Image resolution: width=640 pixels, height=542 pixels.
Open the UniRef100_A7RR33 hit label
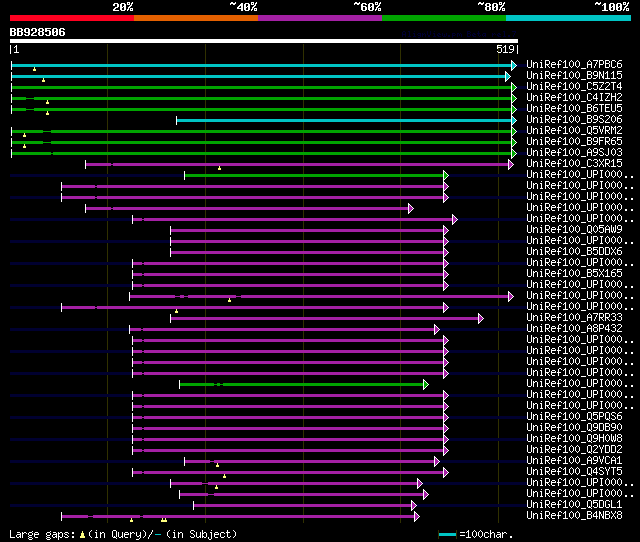pos(574,318)
